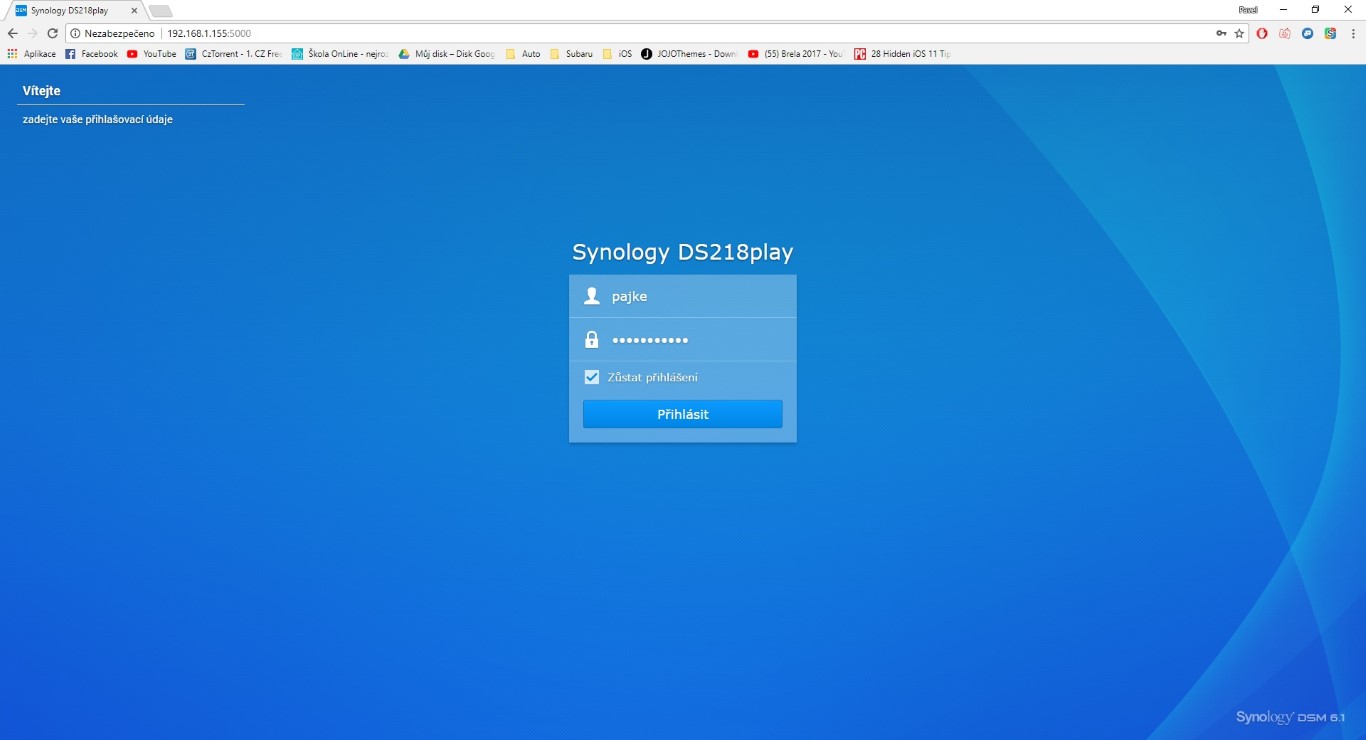Click the blue chat bubble extension icon
The width and height of the screenshot is (1366, 740).
point(1307,33)
